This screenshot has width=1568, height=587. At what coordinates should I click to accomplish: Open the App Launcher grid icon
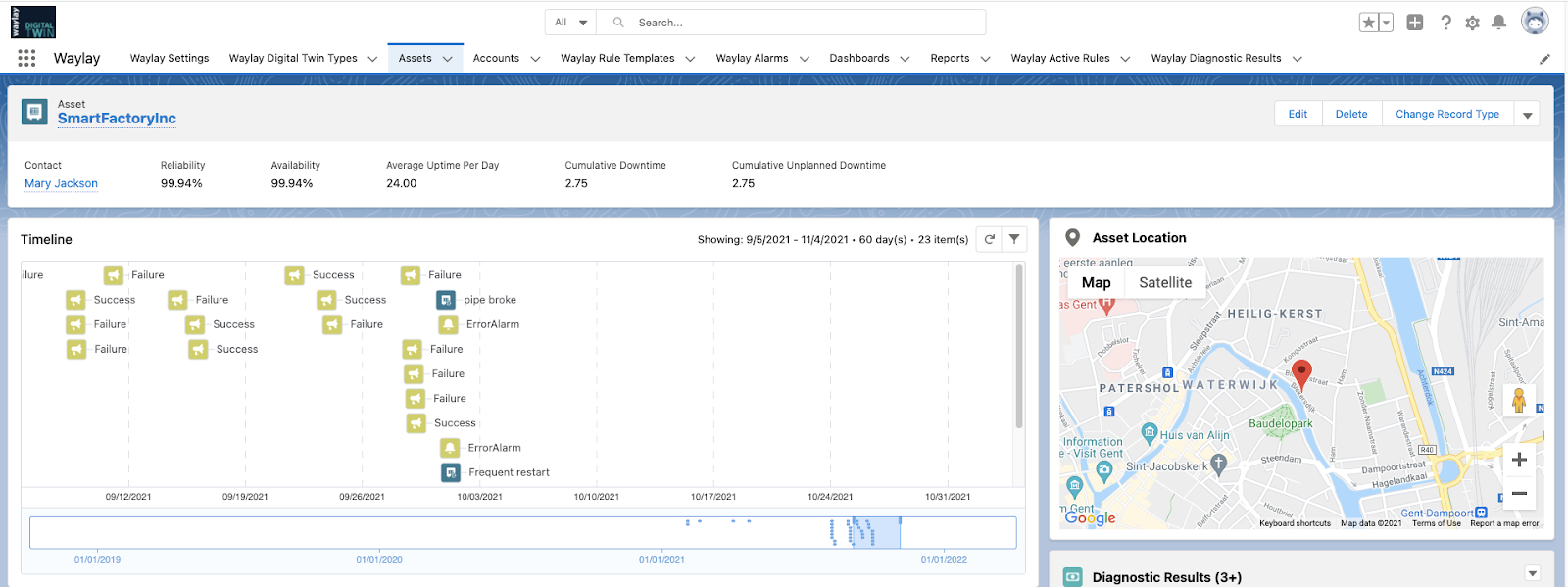point(26,58)
